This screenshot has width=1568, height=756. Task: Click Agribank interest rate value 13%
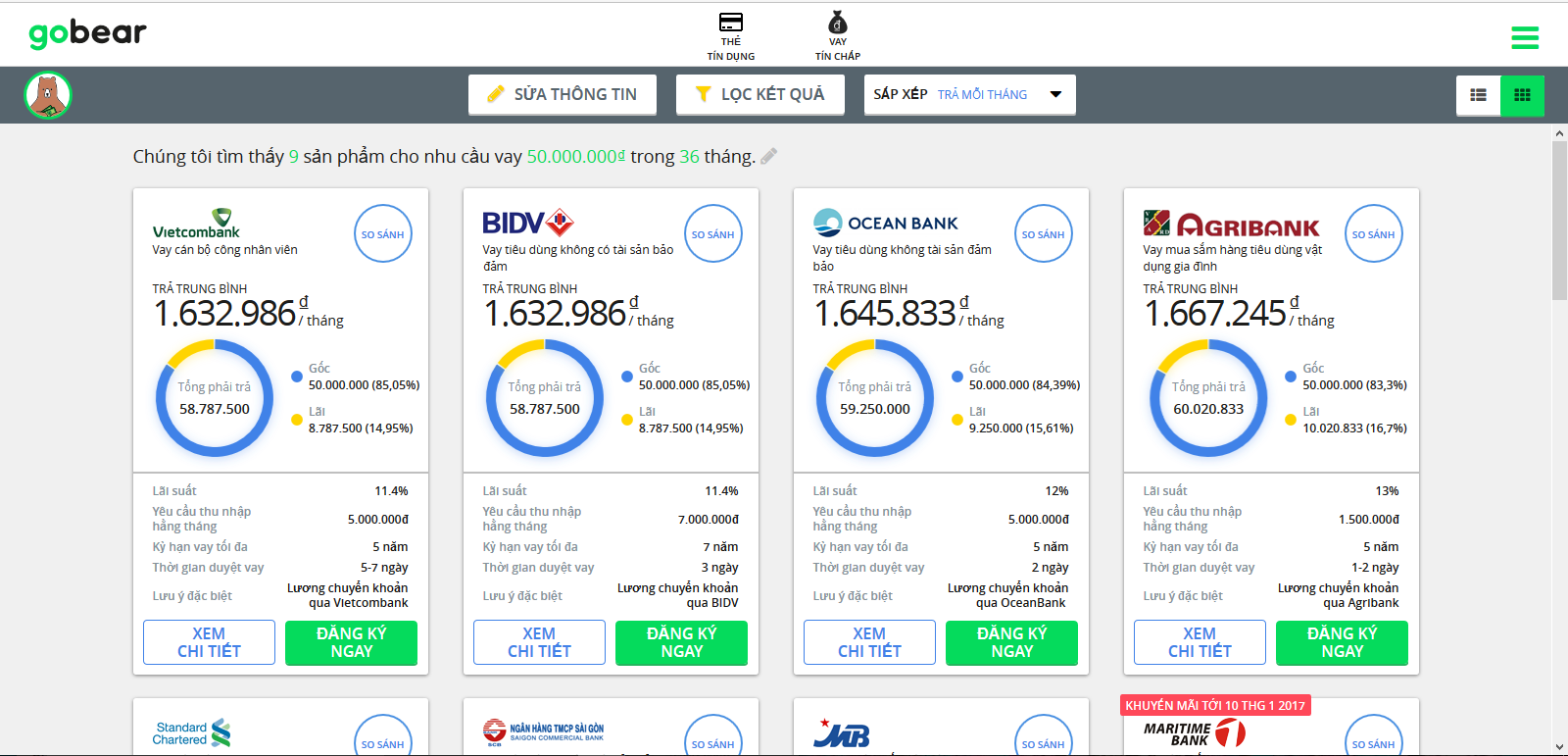[x=1387, y=491]
